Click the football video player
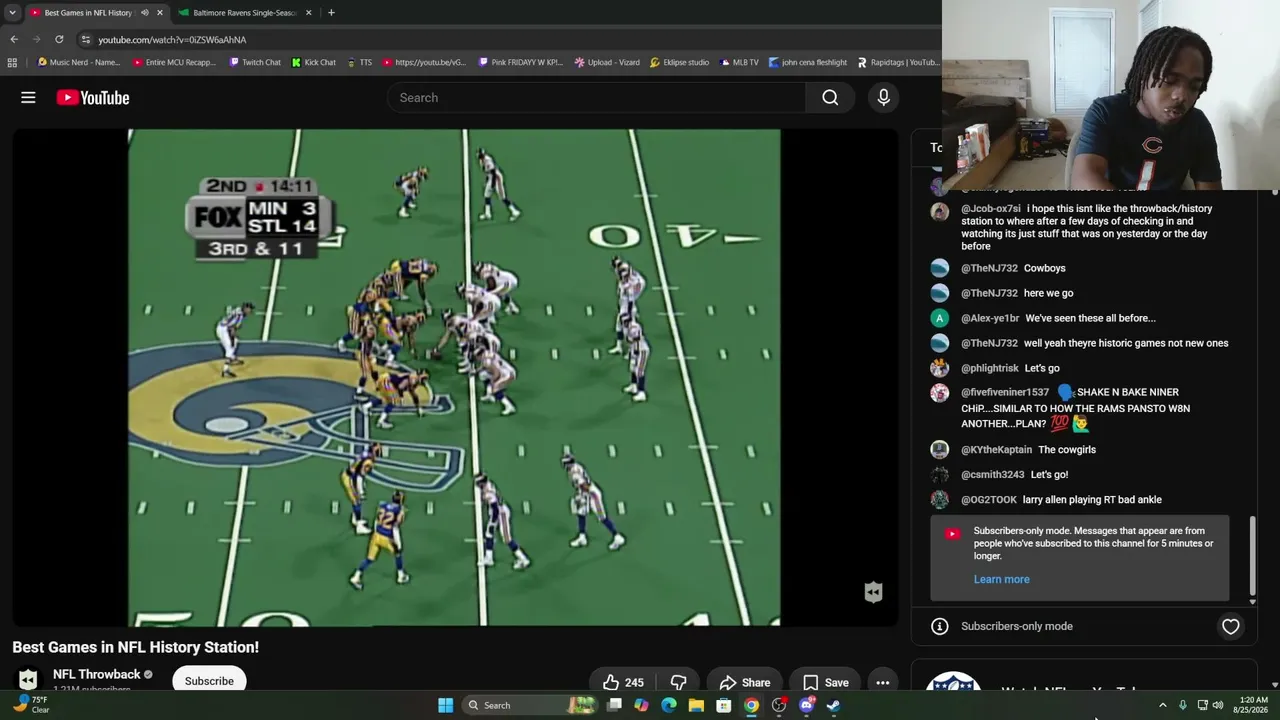The width and height of the screenshot is (1280, 720). (x=454, y=377)
